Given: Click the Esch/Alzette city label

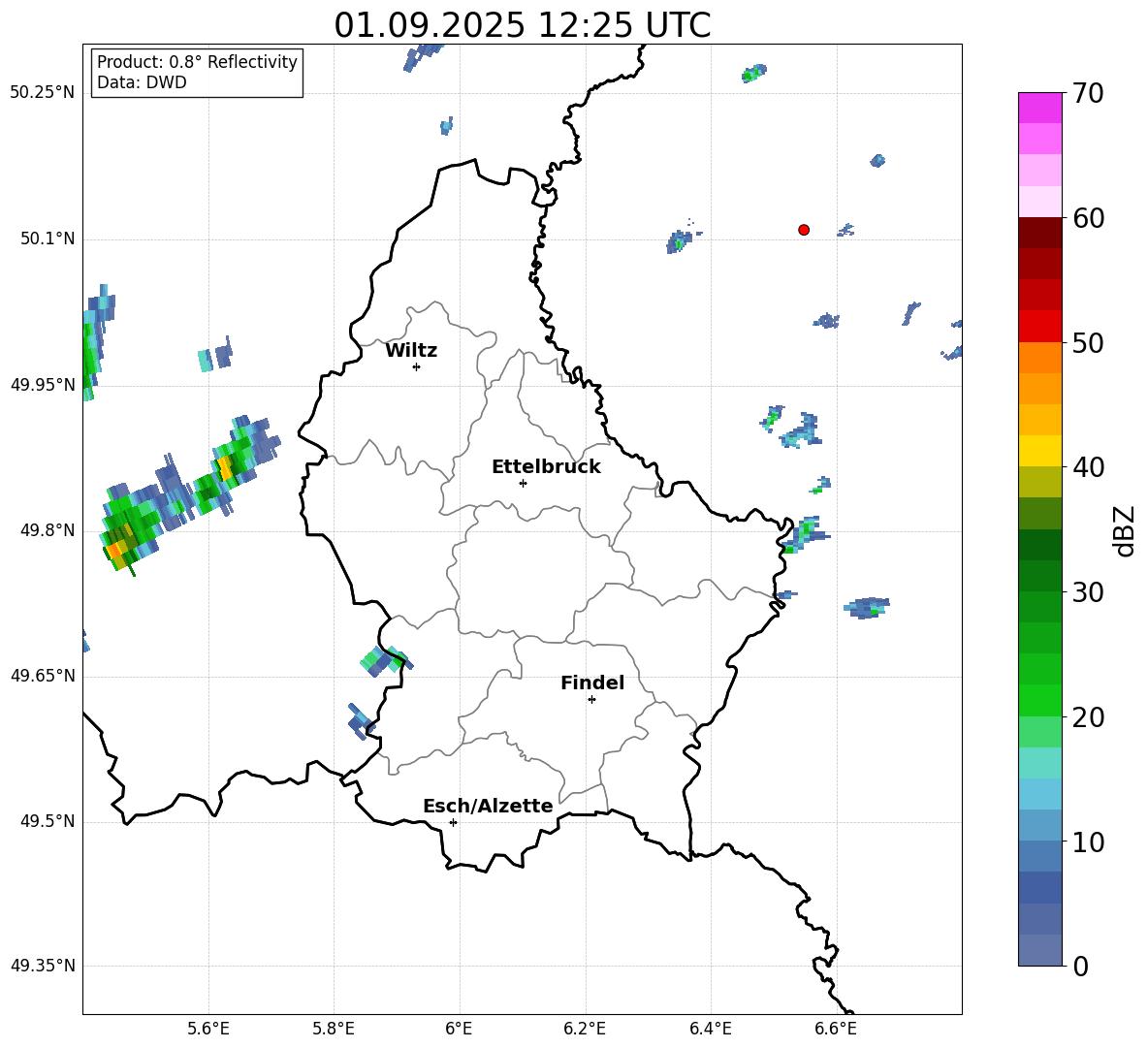Looking at the screenshot, I should 488,807.
